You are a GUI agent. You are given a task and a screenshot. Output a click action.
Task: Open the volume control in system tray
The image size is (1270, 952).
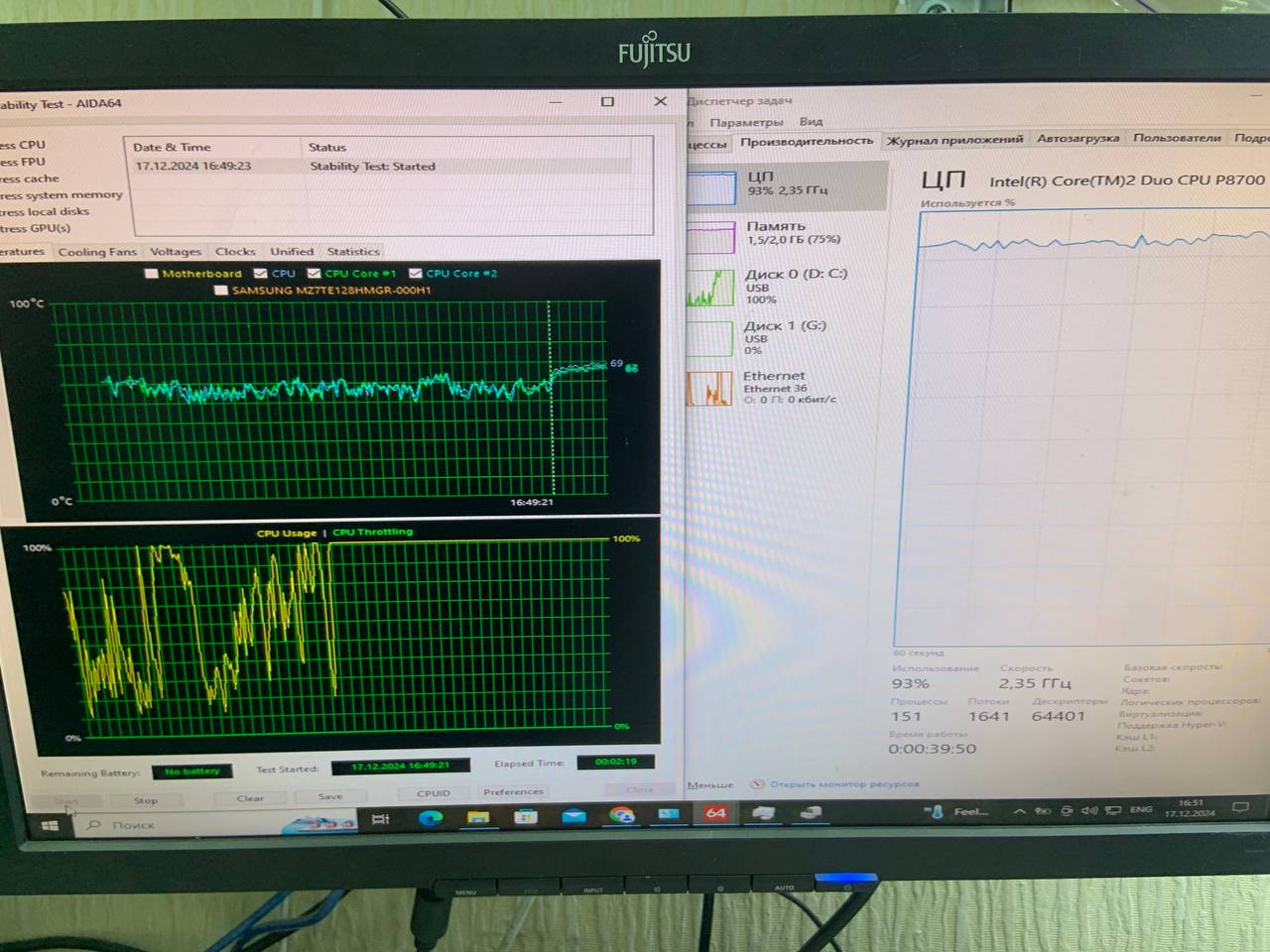click(1089, 809)
